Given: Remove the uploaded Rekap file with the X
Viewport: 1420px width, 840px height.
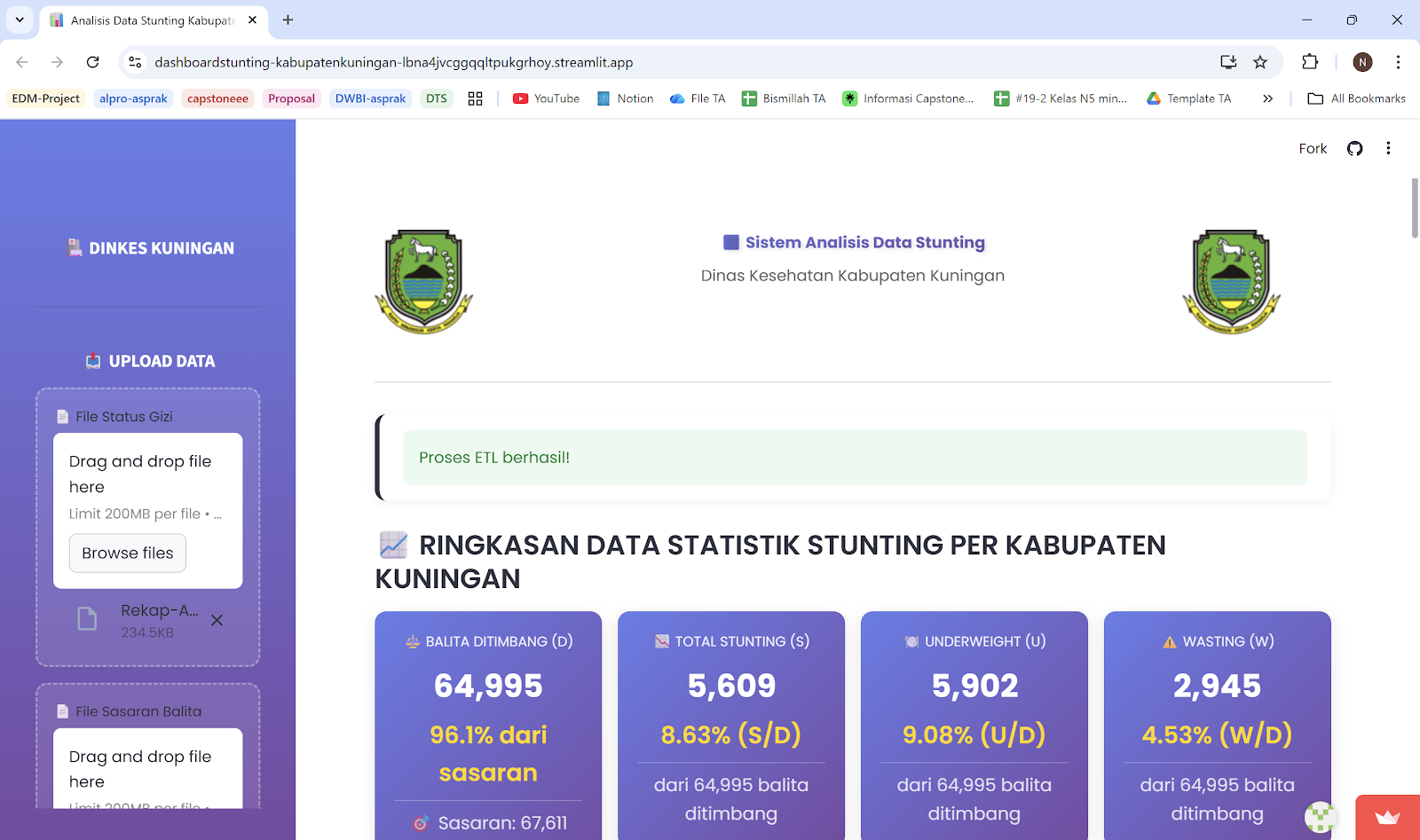Looking at the screenshot, I should click(217, 620).
